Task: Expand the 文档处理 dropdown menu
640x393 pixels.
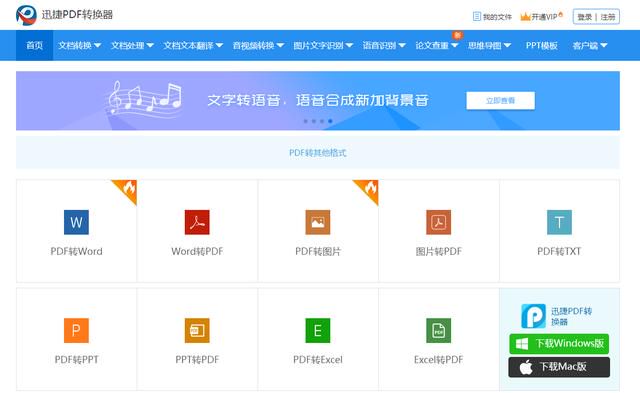Action: (x=132, y=45)
